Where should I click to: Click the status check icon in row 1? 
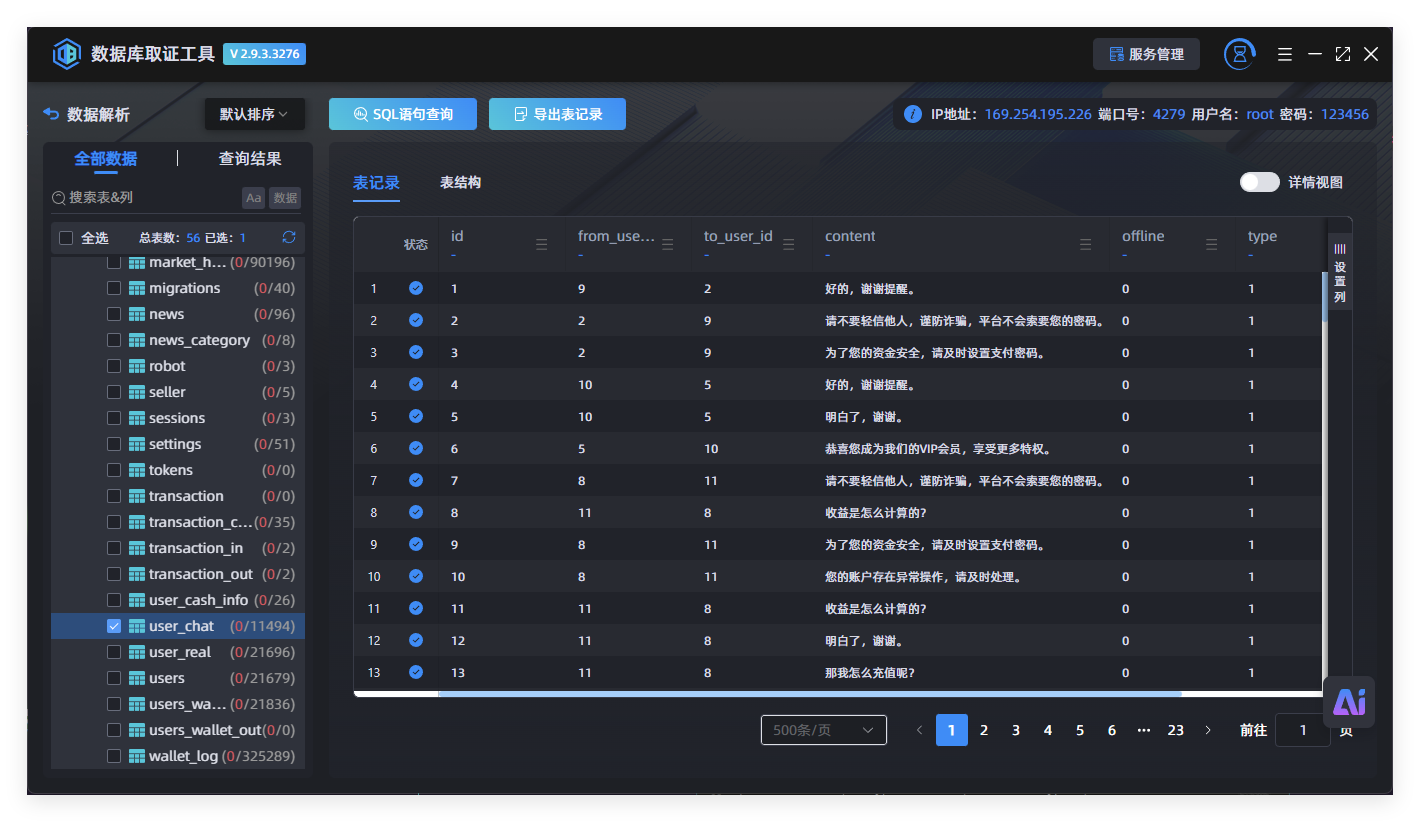pyautogui.click(x=416, y=288)
